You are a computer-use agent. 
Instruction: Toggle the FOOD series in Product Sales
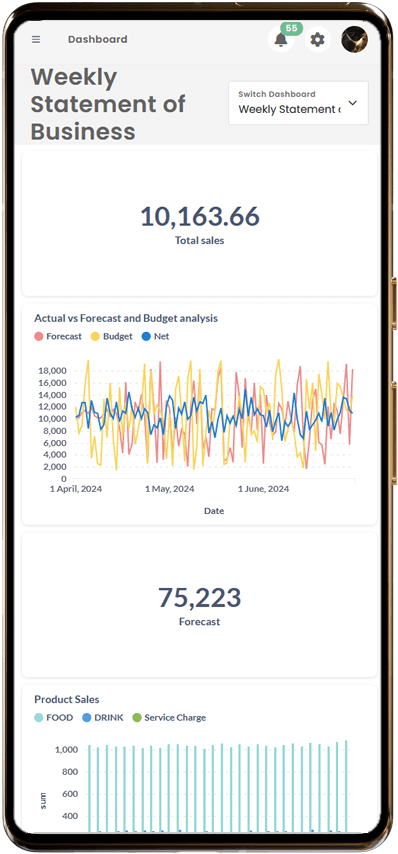(53, 718)
